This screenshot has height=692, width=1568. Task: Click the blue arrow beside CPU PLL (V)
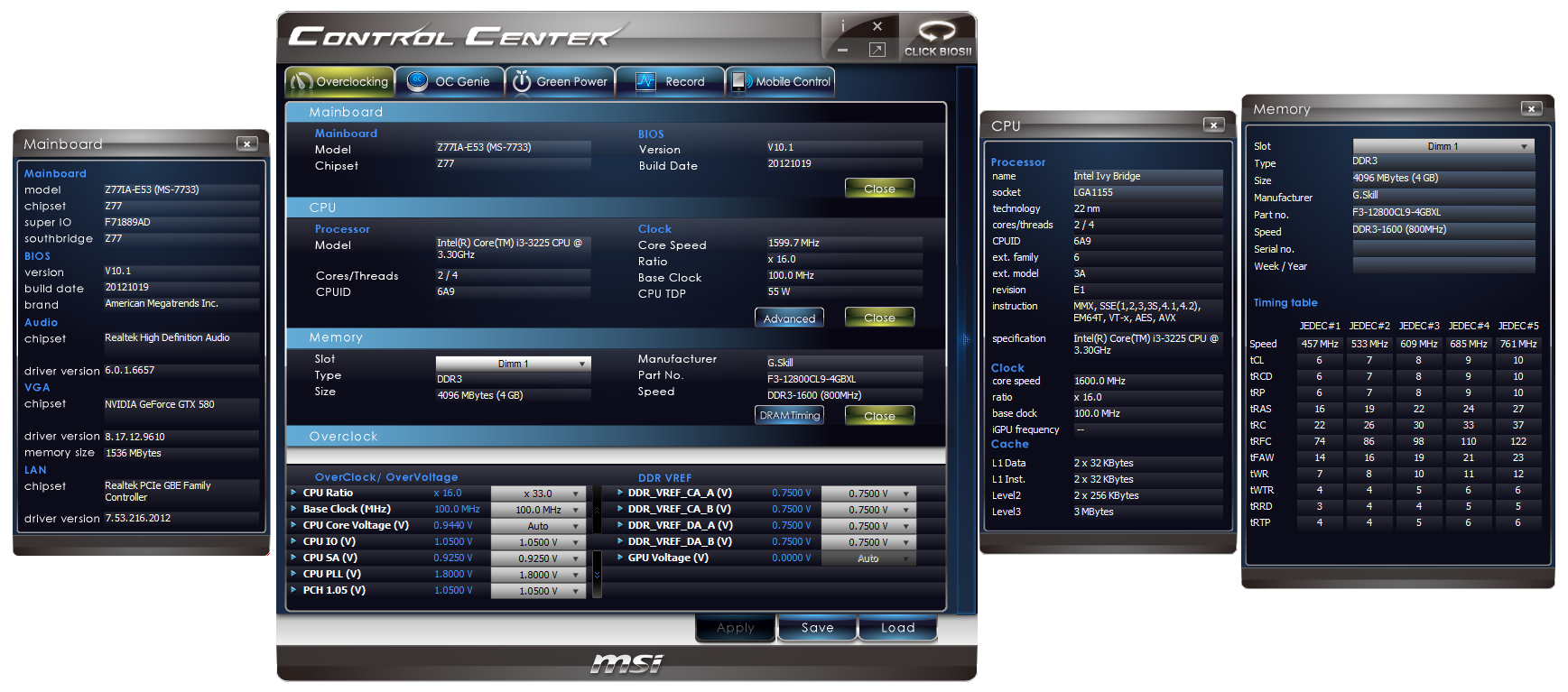(x=293, y=574)
